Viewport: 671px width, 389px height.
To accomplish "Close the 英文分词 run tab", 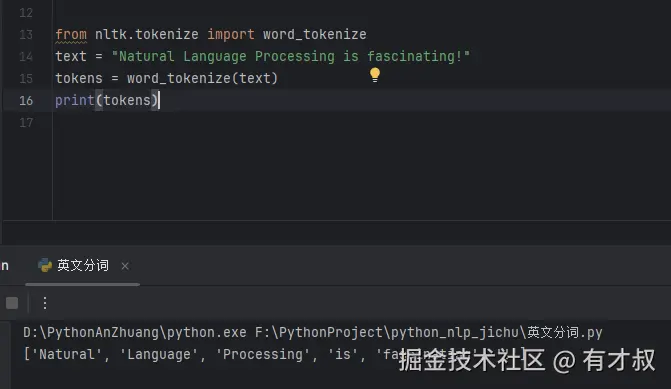I will click(x=125, y=266).
